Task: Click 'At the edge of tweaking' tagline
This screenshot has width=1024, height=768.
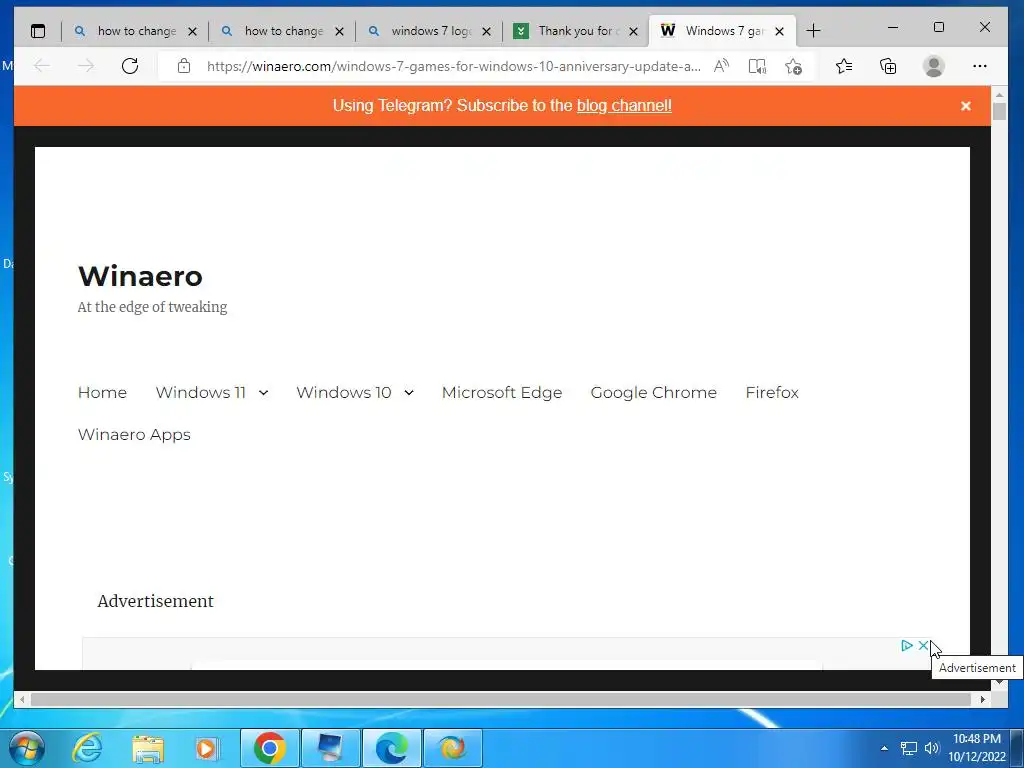Action: pyautogui.click(x=152, y=307)
